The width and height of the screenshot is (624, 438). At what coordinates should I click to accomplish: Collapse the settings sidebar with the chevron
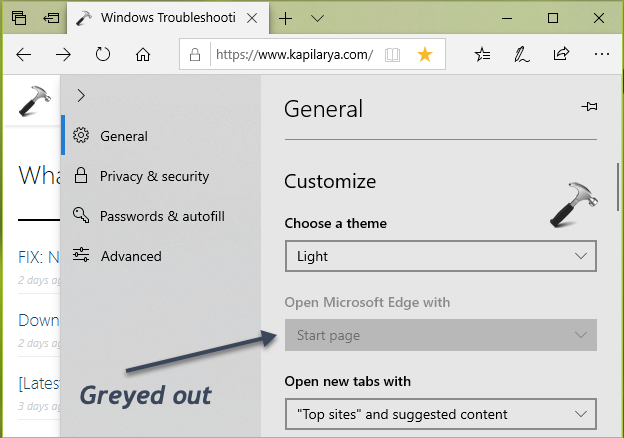(81, 95)
